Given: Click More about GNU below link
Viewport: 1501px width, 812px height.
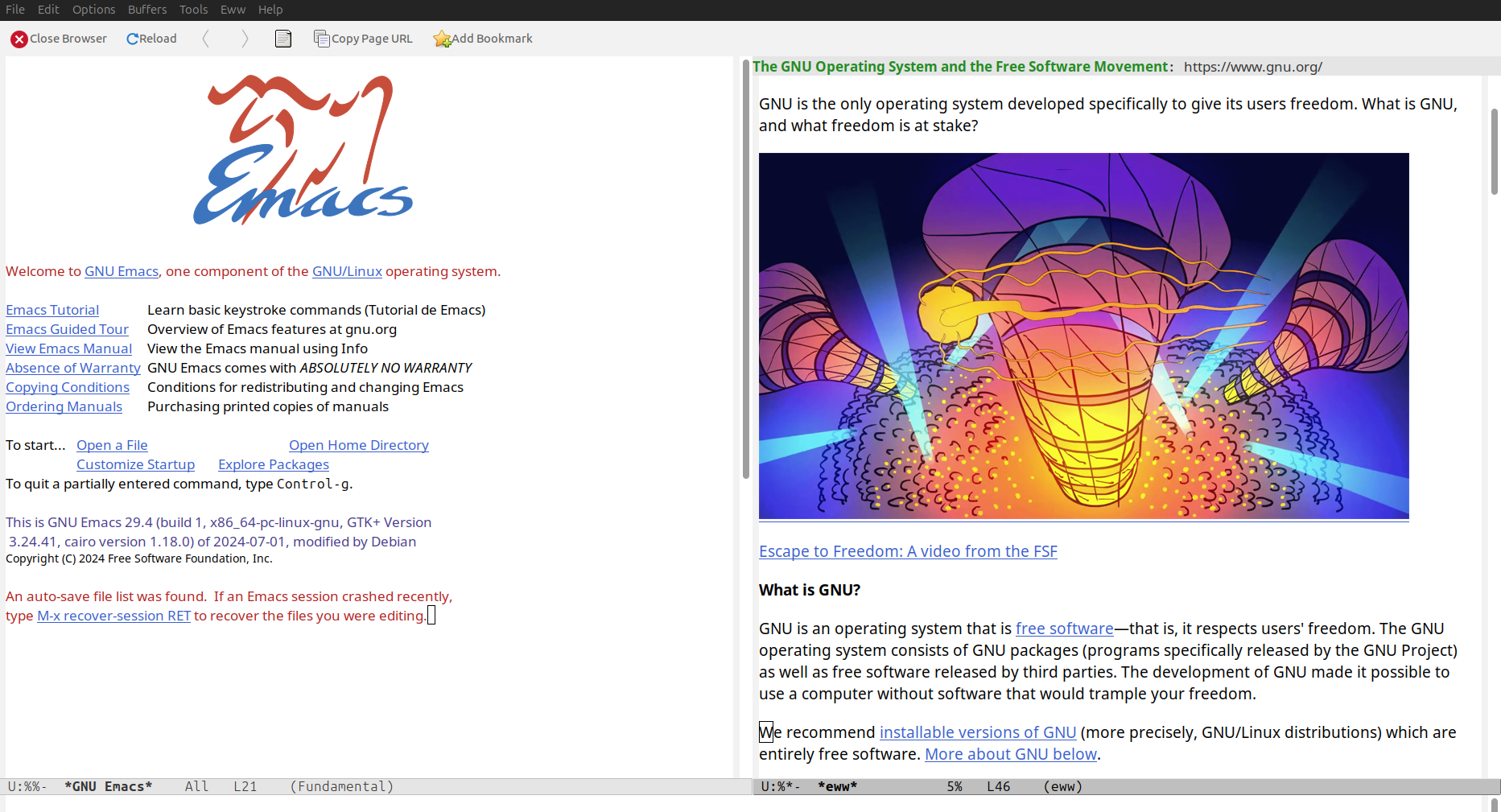Looking at the screenshot, I should point(1011,754).
